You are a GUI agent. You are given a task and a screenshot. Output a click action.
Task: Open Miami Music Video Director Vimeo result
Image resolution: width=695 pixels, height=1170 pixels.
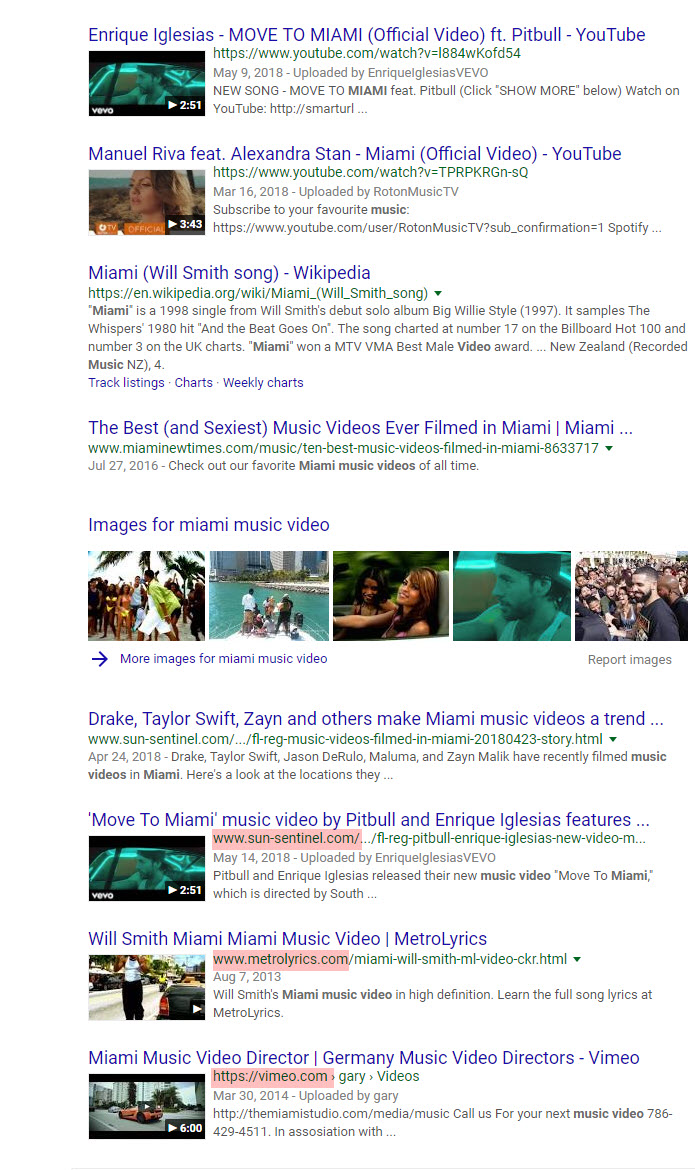364,1057
